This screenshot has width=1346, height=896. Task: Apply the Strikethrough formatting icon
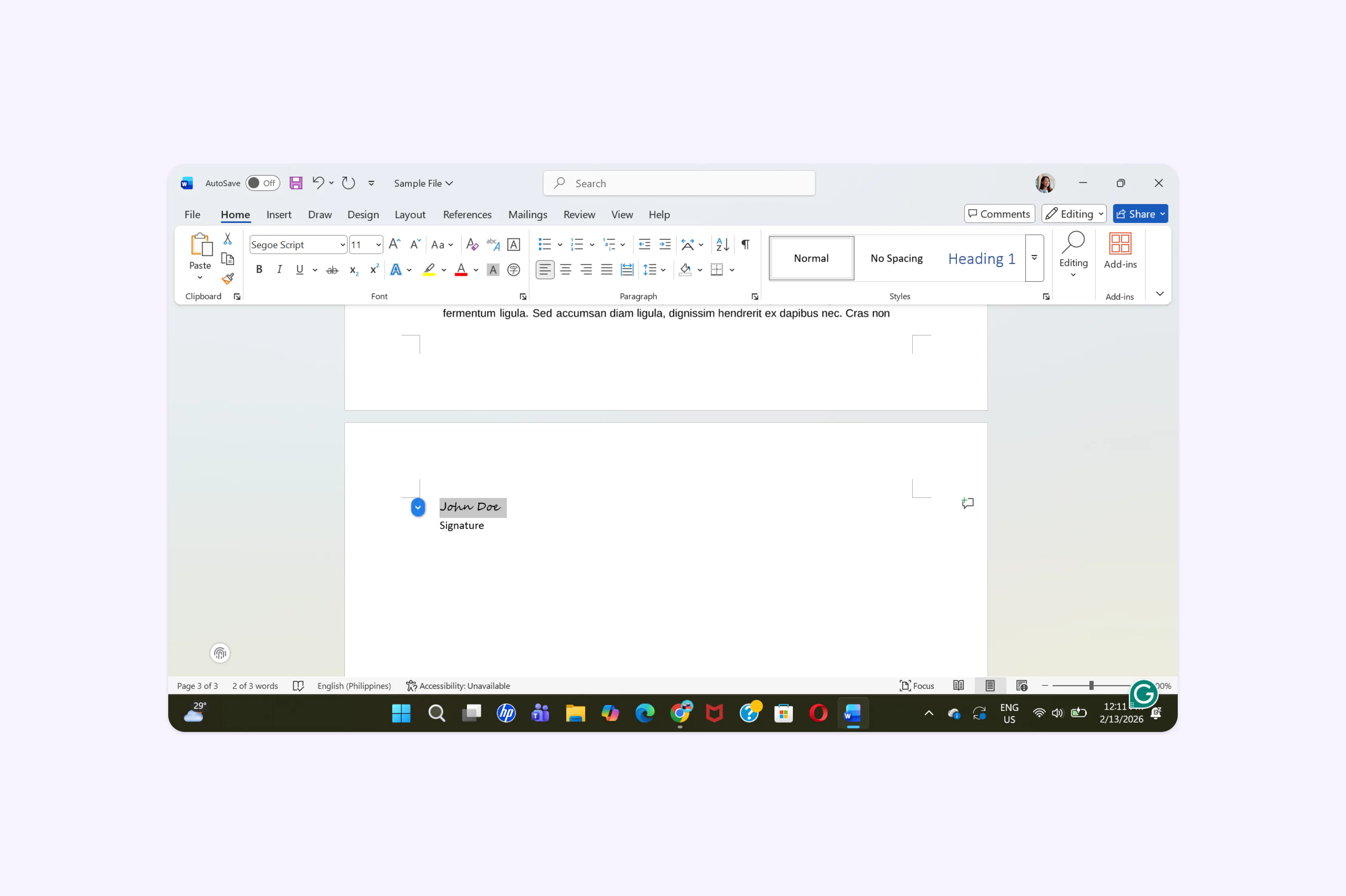[x=332, y=270]
